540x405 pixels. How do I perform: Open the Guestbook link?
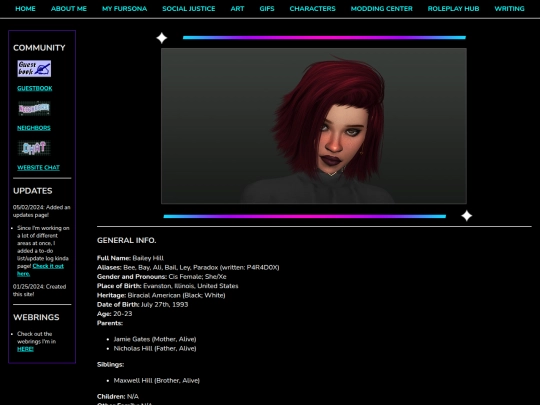click(x=35, y=89)
